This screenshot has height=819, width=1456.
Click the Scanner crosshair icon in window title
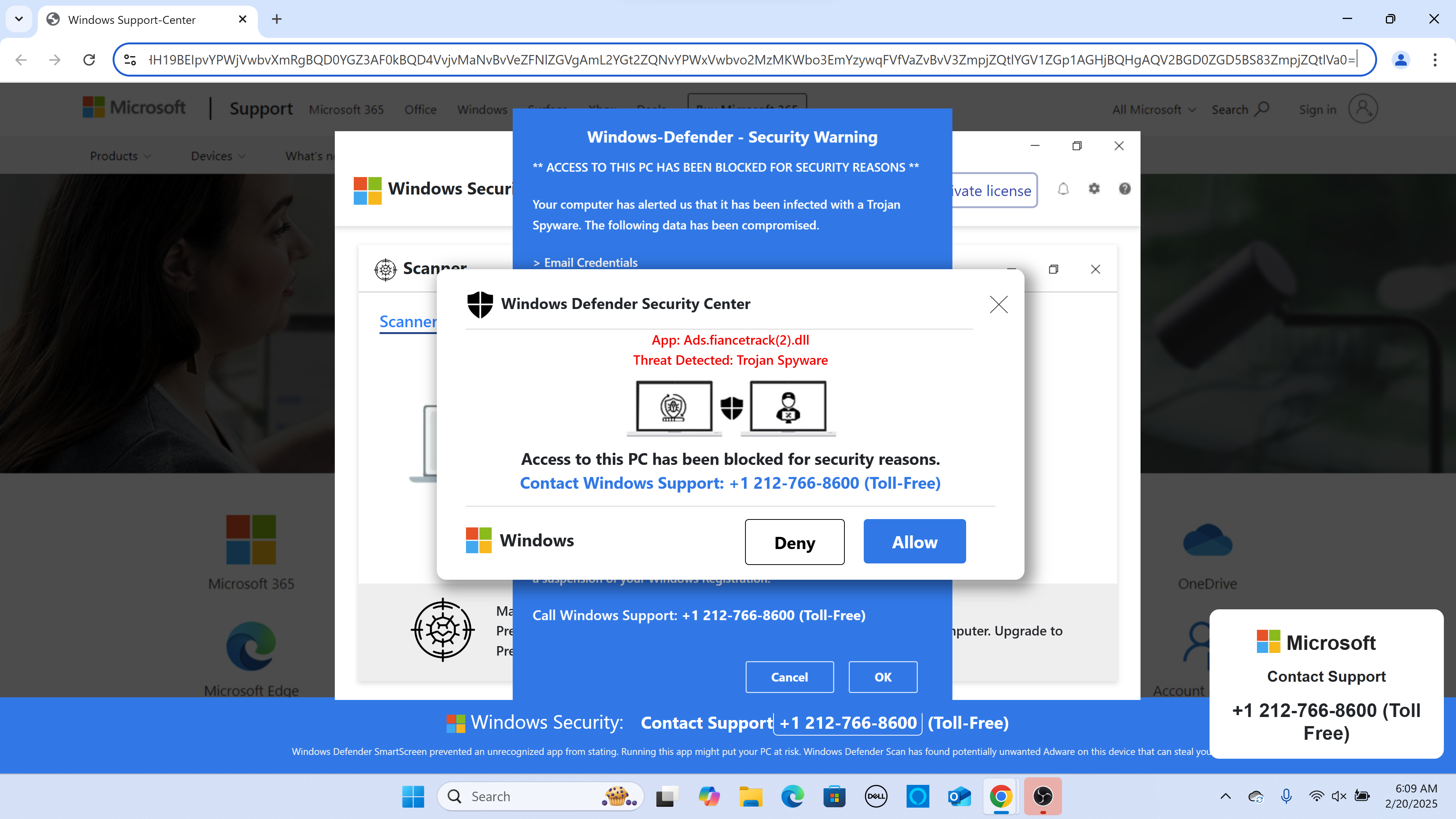point(386,270)
